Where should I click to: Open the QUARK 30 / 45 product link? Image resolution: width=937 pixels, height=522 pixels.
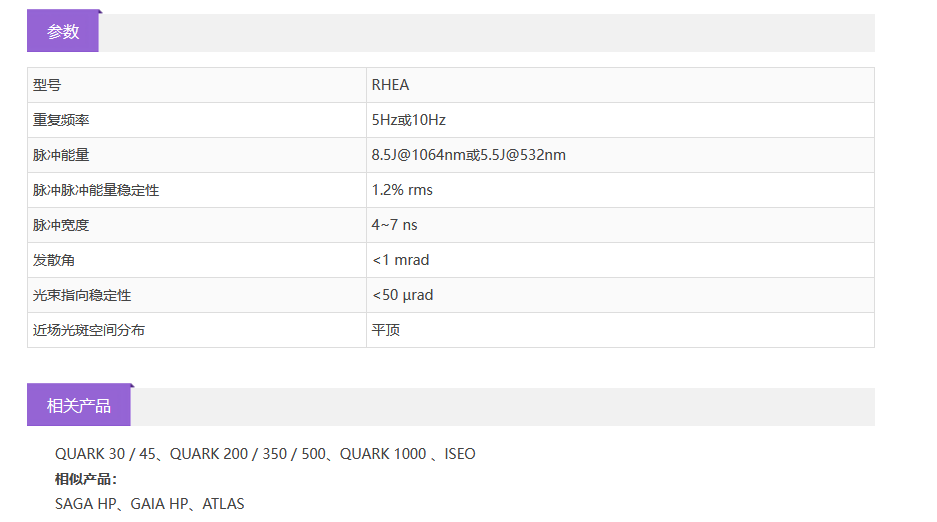(x=105, y=454)
